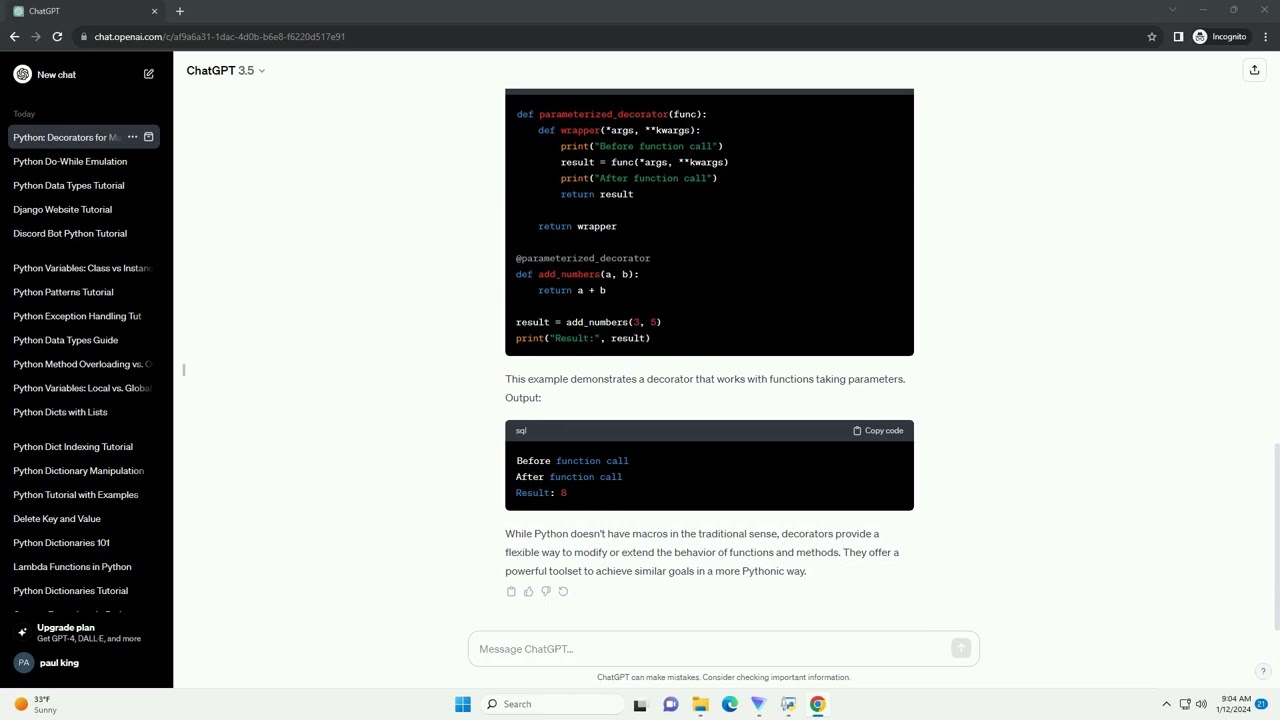Click the share chat icon
The image size is (1280, 720).
[x=1254, y=70]
